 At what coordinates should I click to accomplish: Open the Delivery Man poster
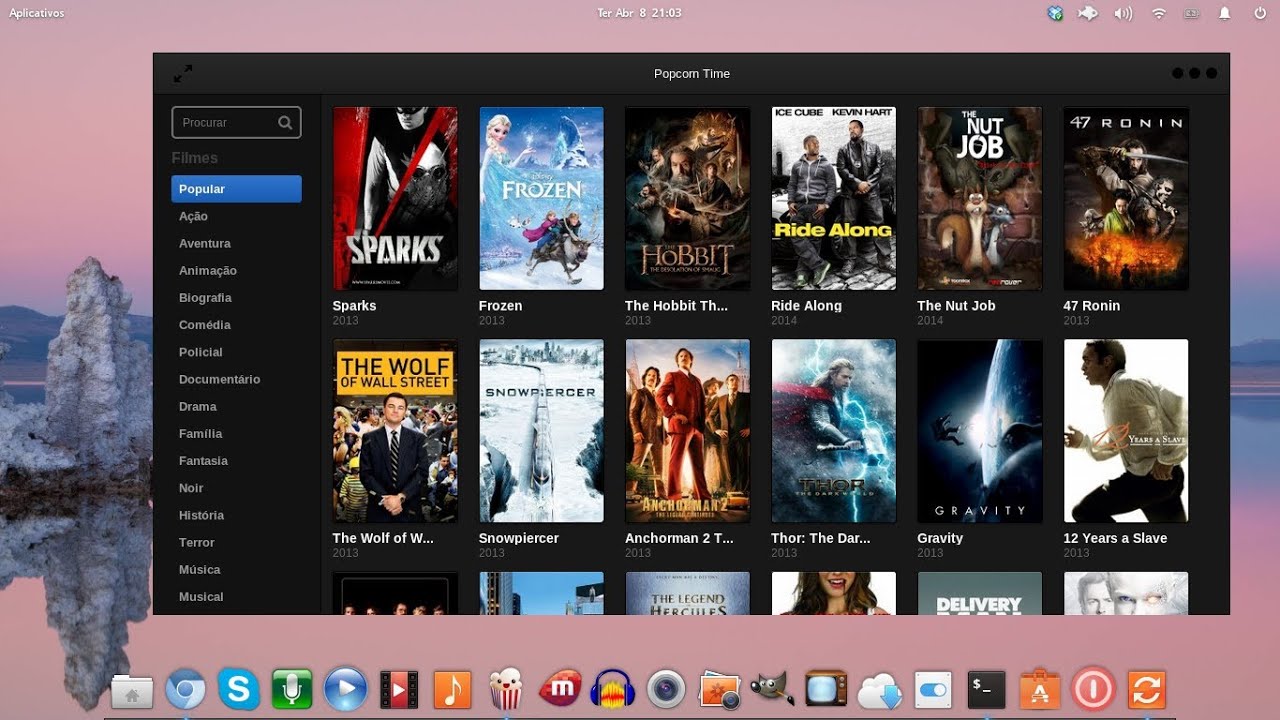(979, 593)
